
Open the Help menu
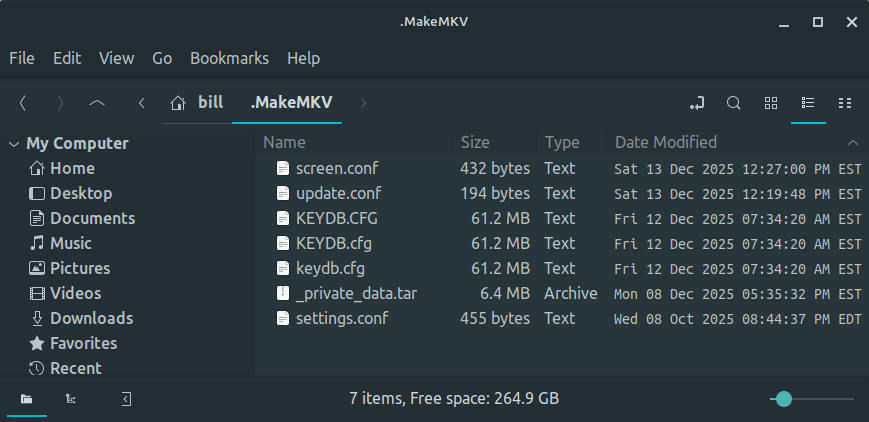[303, 58]
